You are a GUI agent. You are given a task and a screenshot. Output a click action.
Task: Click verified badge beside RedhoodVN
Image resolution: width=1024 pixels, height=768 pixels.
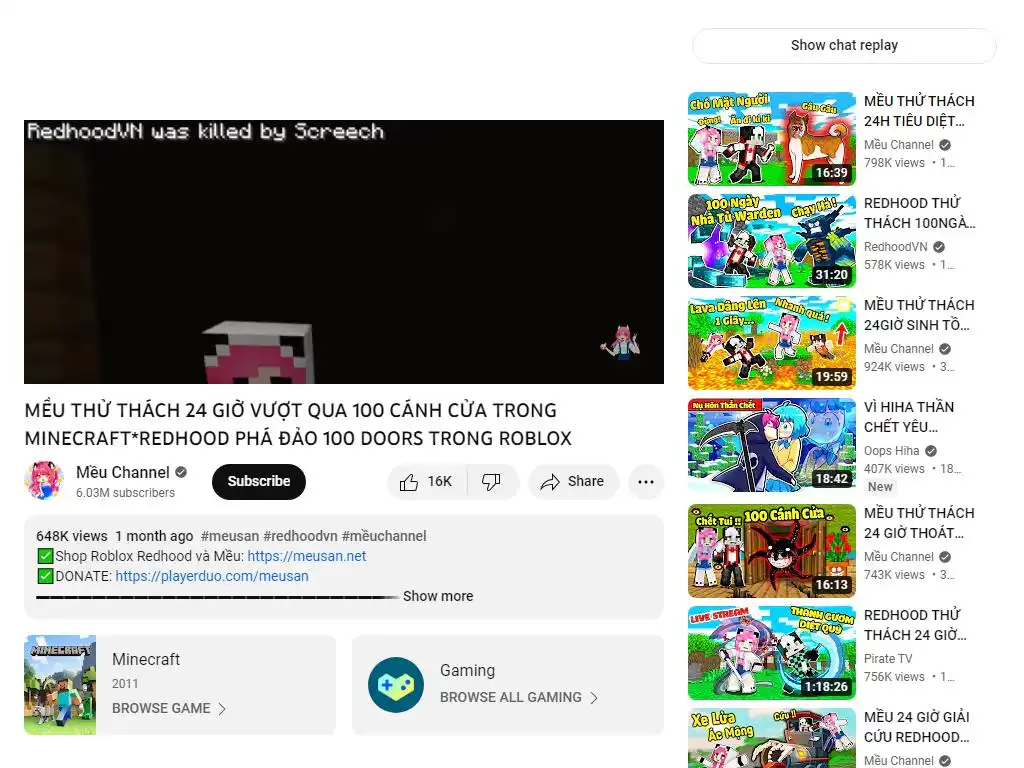click(939, 247)
